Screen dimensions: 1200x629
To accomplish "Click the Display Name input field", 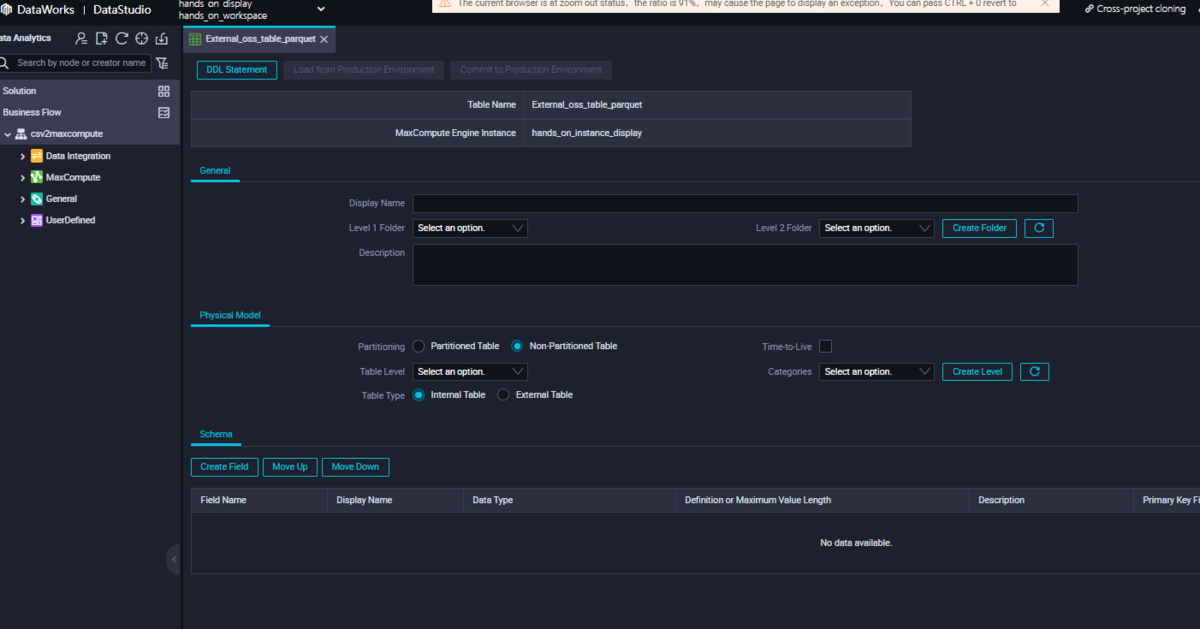I will point(745,204).
